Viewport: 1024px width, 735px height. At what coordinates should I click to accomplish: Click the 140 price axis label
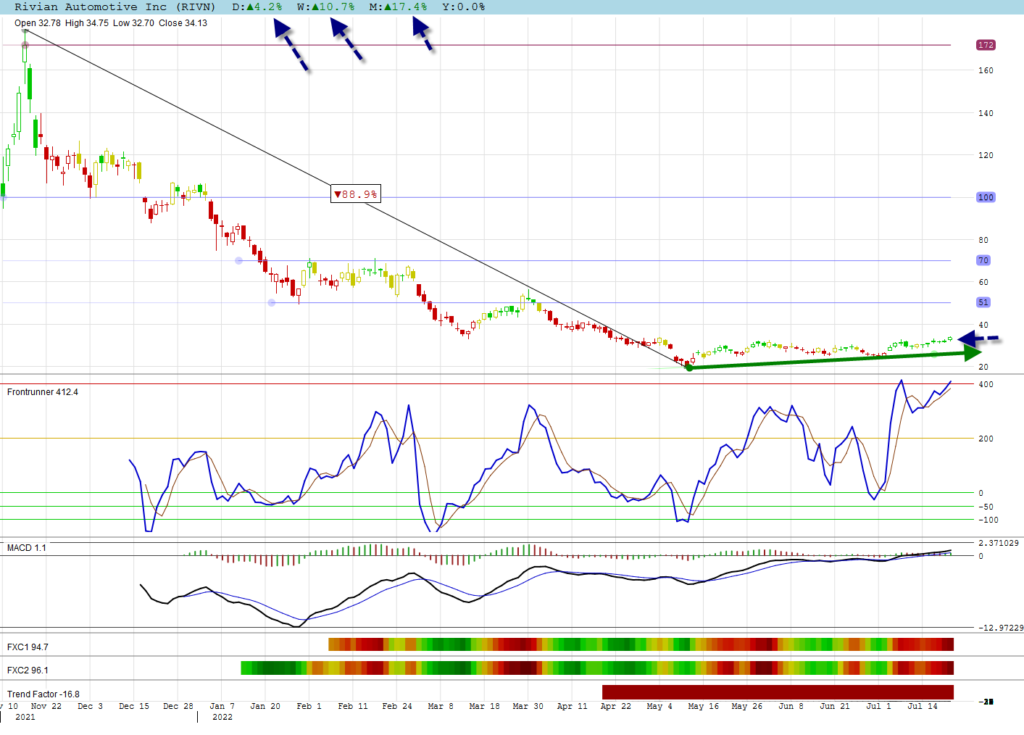pyautogui.click(x=985, y=113)
